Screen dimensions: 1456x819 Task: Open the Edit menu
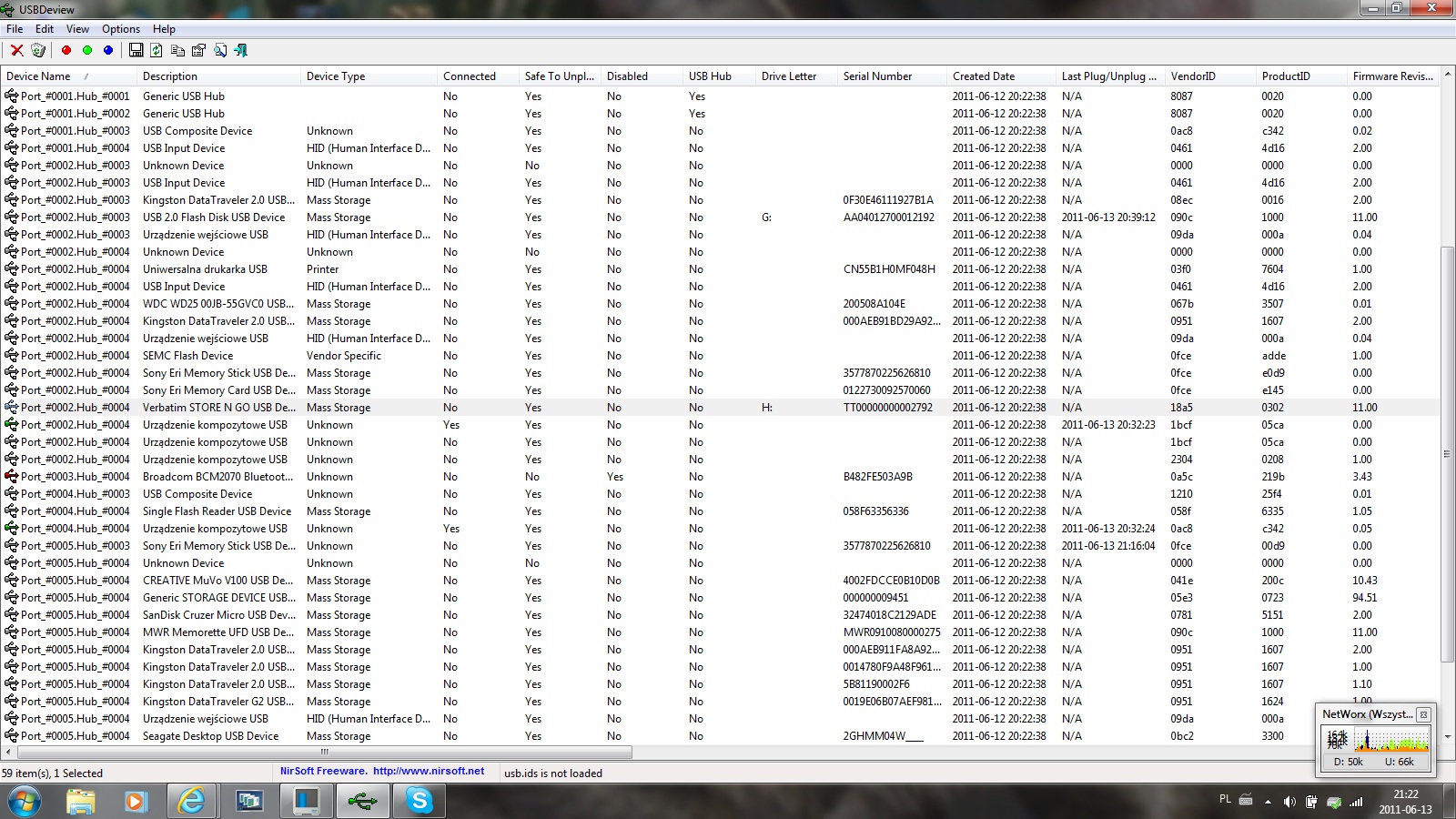point(45,29)
